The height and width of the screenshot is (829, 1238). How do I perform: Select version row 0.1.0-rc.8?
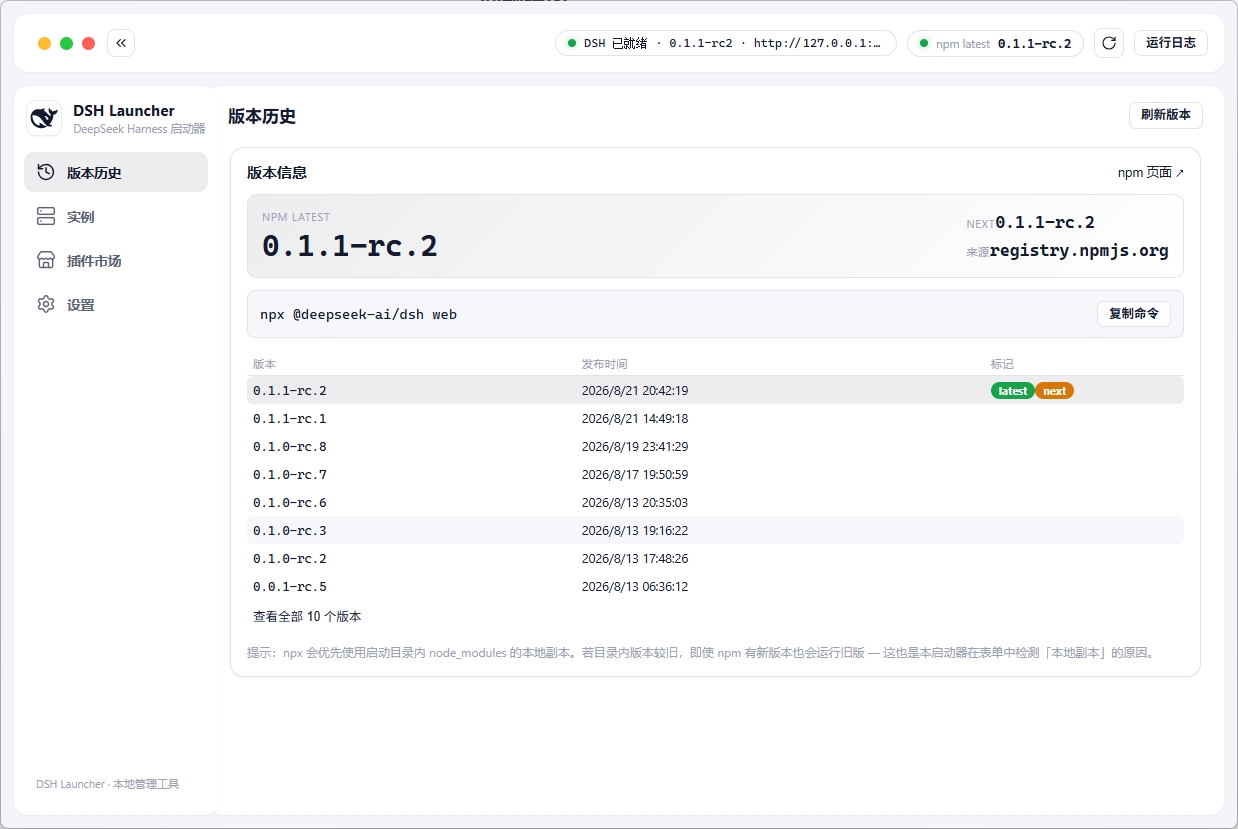click(x=715, y=446)
